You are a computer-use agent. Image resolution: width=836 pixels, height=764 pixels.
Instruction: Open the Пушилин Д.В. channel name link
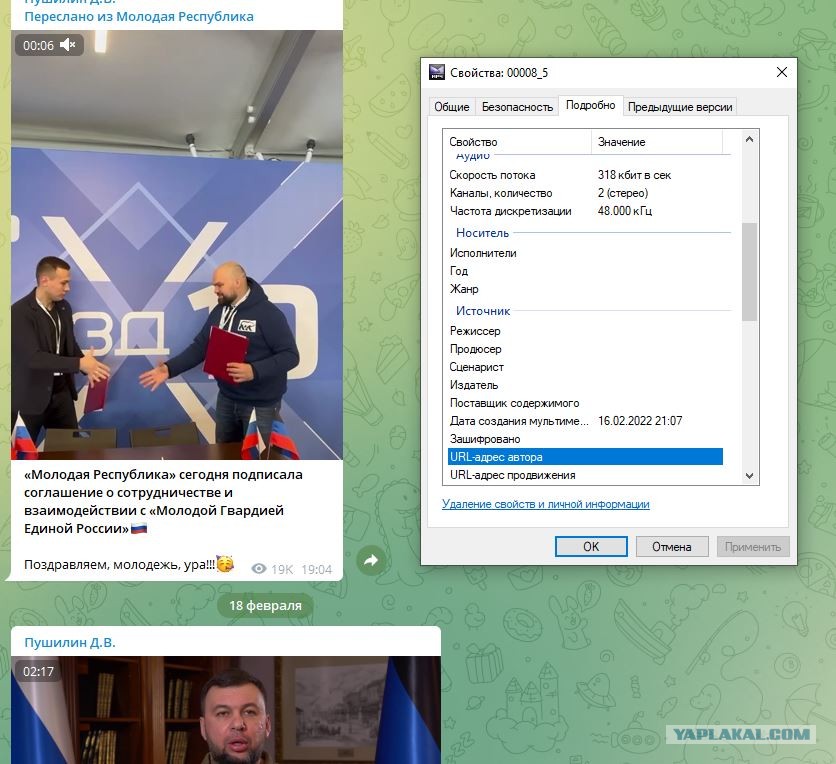click(70, 642)
